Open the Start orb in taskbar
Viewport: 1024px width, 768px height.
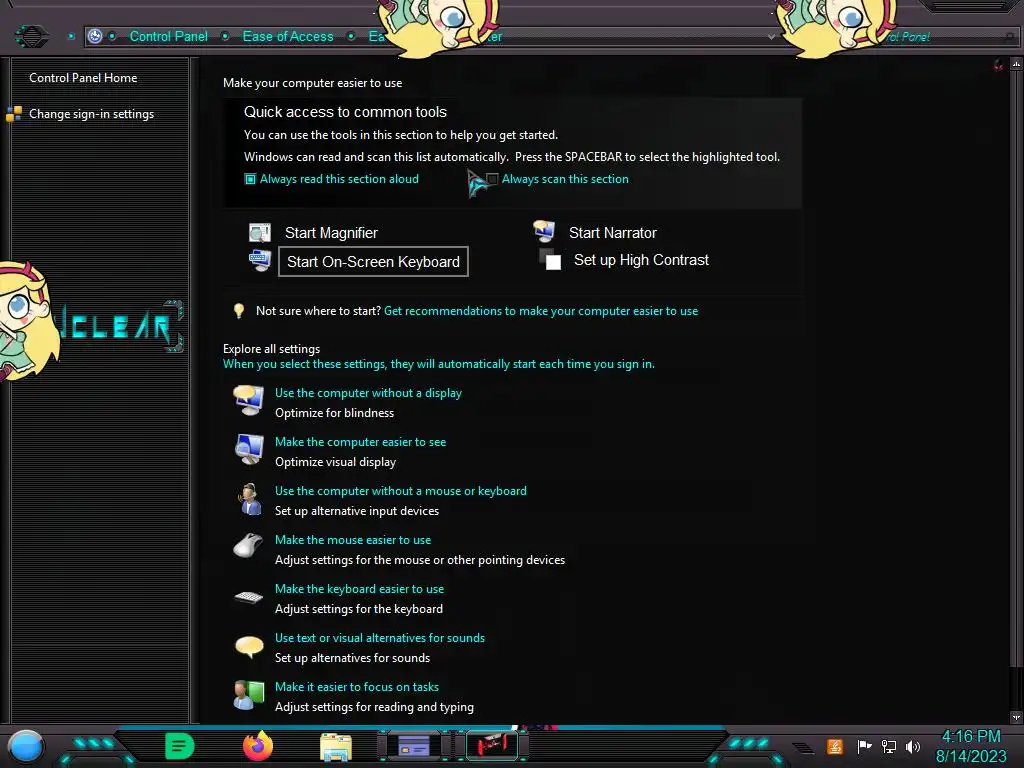(x=25, y=746)
